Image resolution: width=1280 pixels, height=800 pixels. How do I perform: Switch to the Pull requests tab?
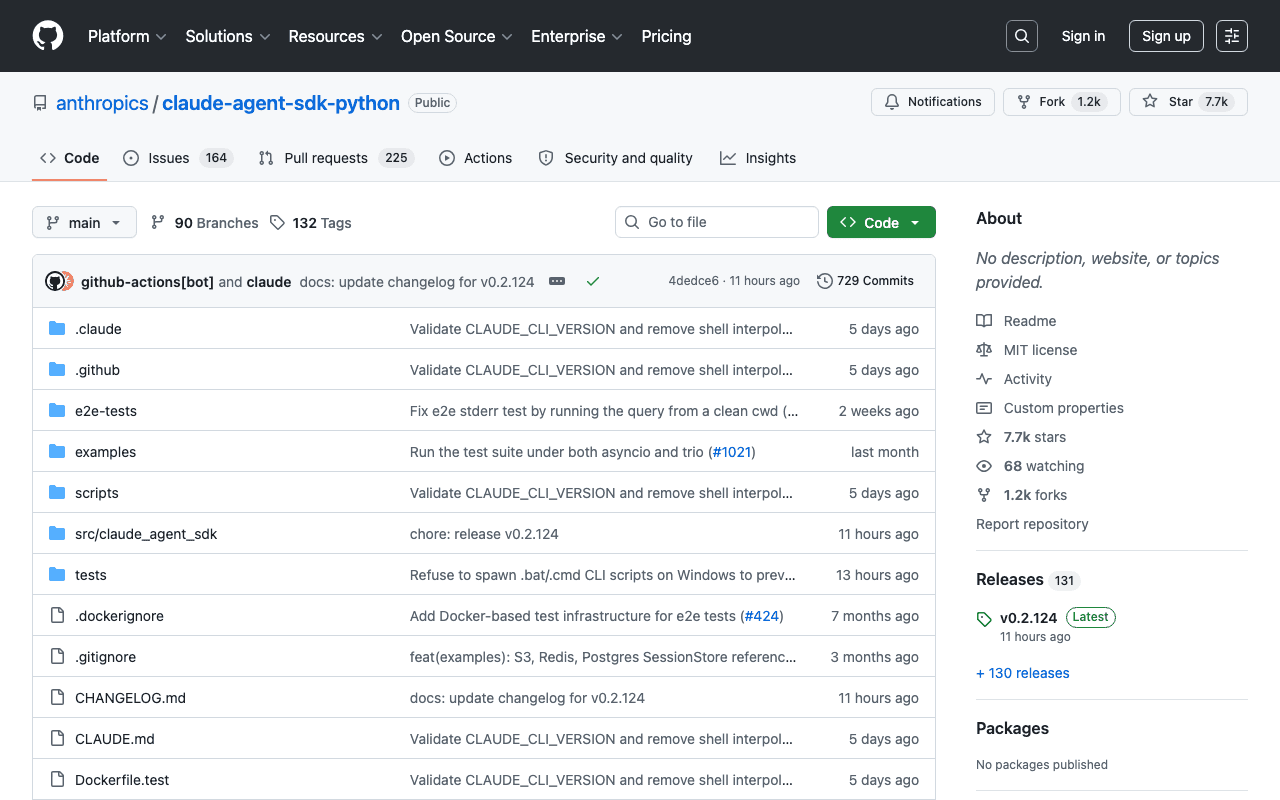[336, 158]
